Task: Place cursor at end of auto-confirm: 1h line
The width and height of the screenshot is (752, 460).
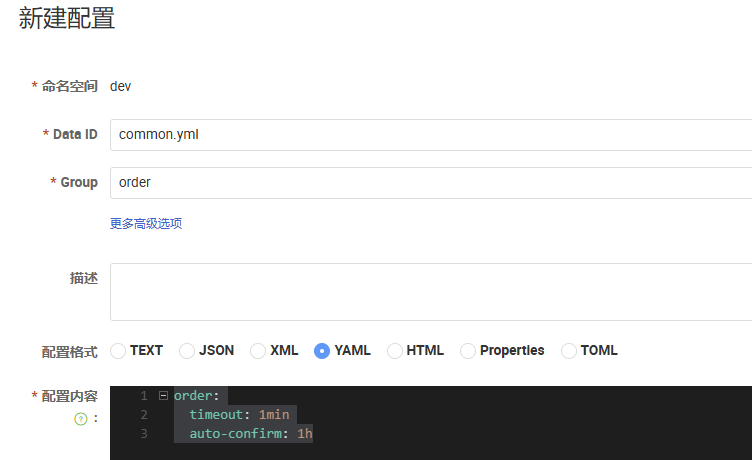Action: (x=313, y=434)
